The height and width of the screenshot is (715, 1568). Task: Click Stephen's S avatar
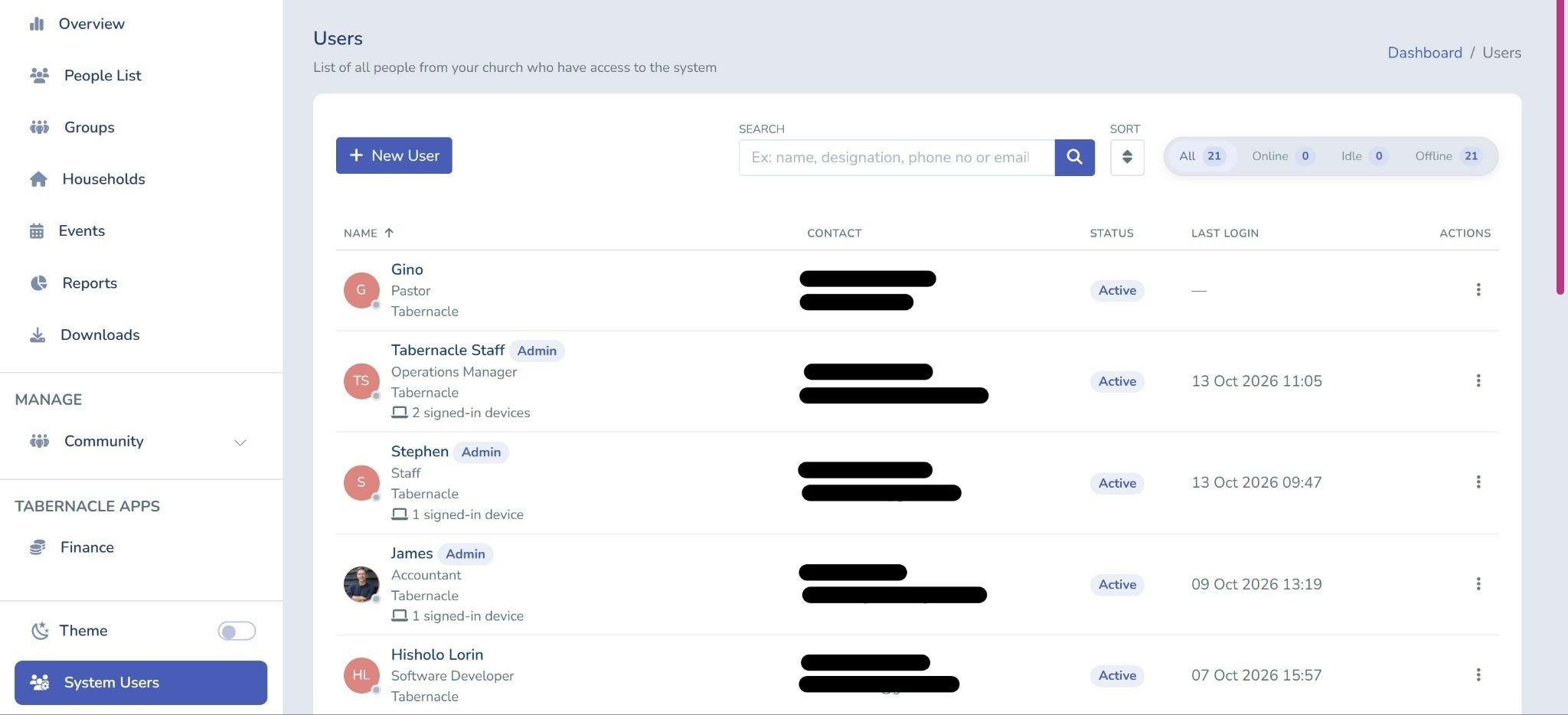[x=361, y=482]
